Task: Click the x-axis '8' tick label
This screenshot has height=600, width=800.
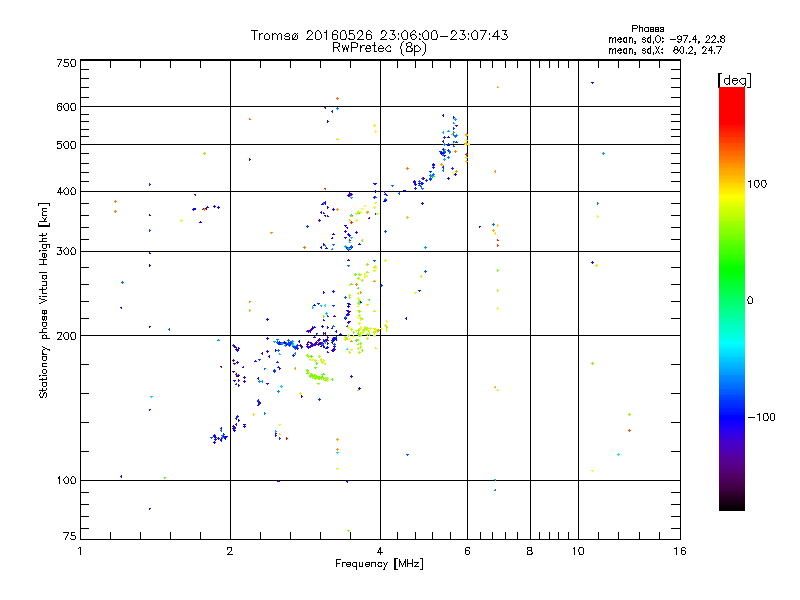Action: (x=530, y=551)
